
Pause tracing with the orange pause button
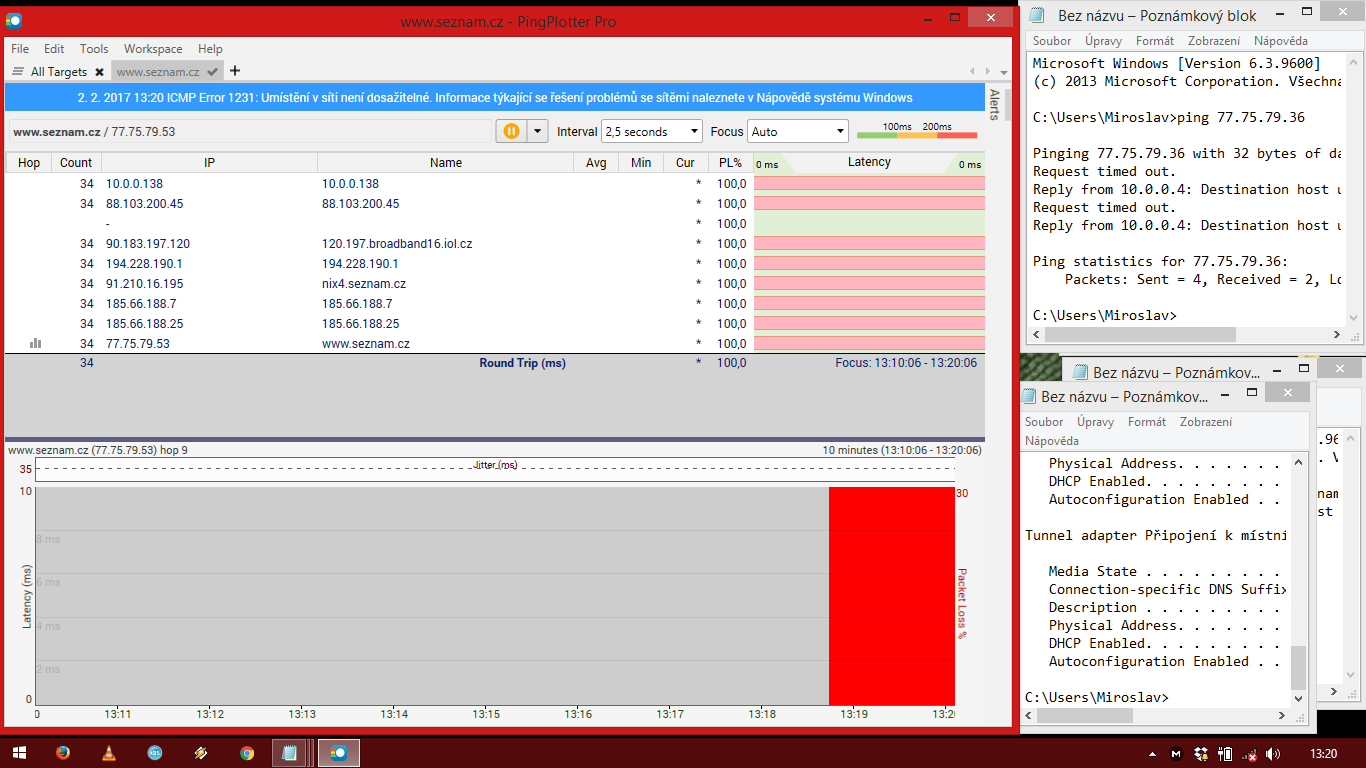coord(511,131)
